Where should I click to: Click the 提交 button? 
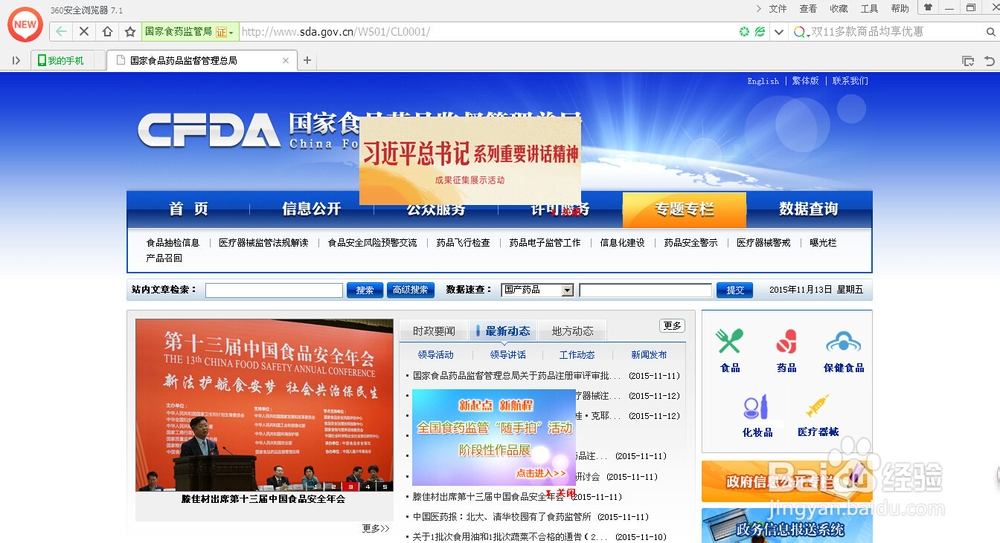point(735,290)
